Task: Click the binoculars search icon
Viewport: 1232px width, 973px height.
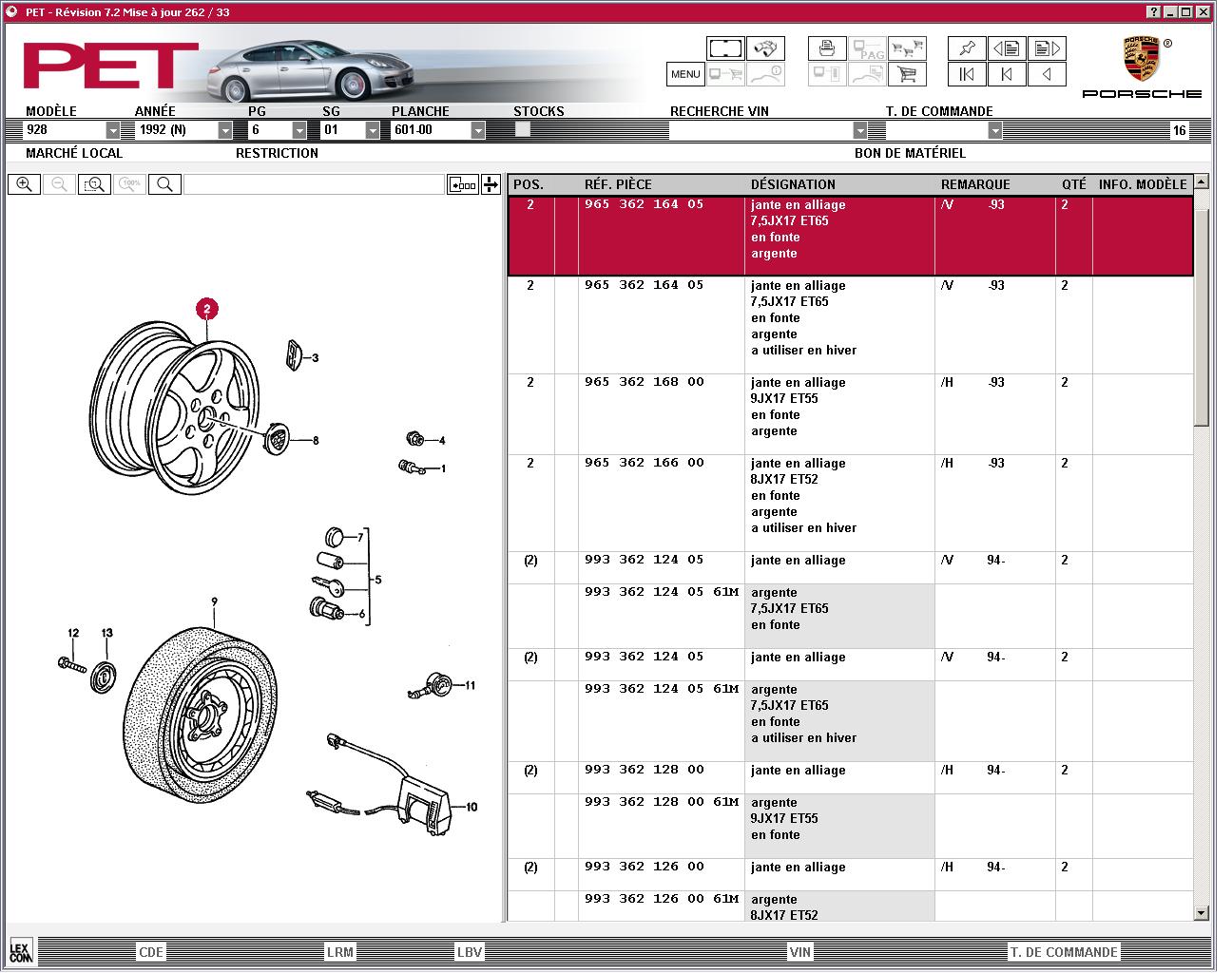Action: tap(765, 48)
